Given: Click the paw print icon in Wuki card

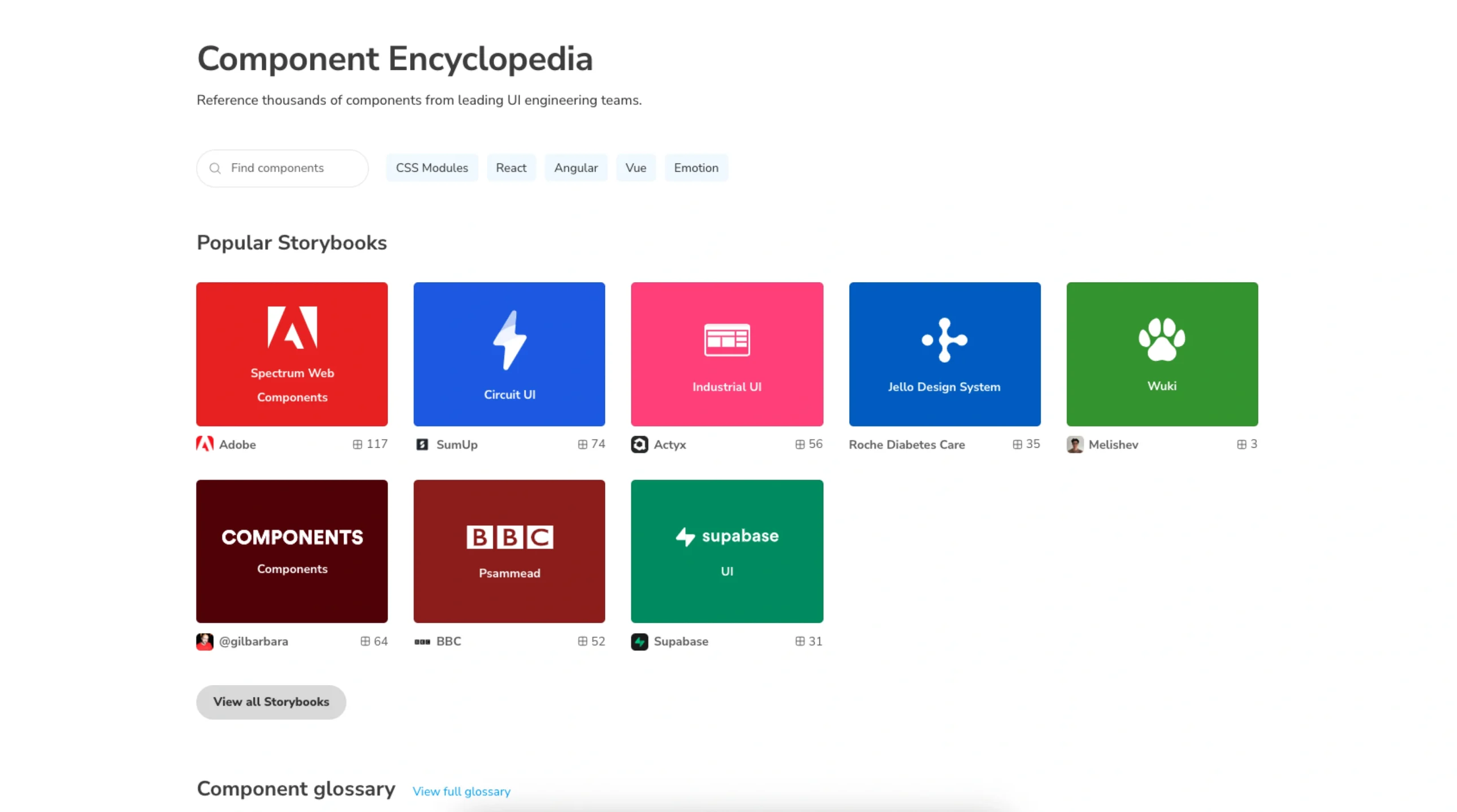Looking at the screenshot, I should pyautogui.click(x=1162, y=339).
